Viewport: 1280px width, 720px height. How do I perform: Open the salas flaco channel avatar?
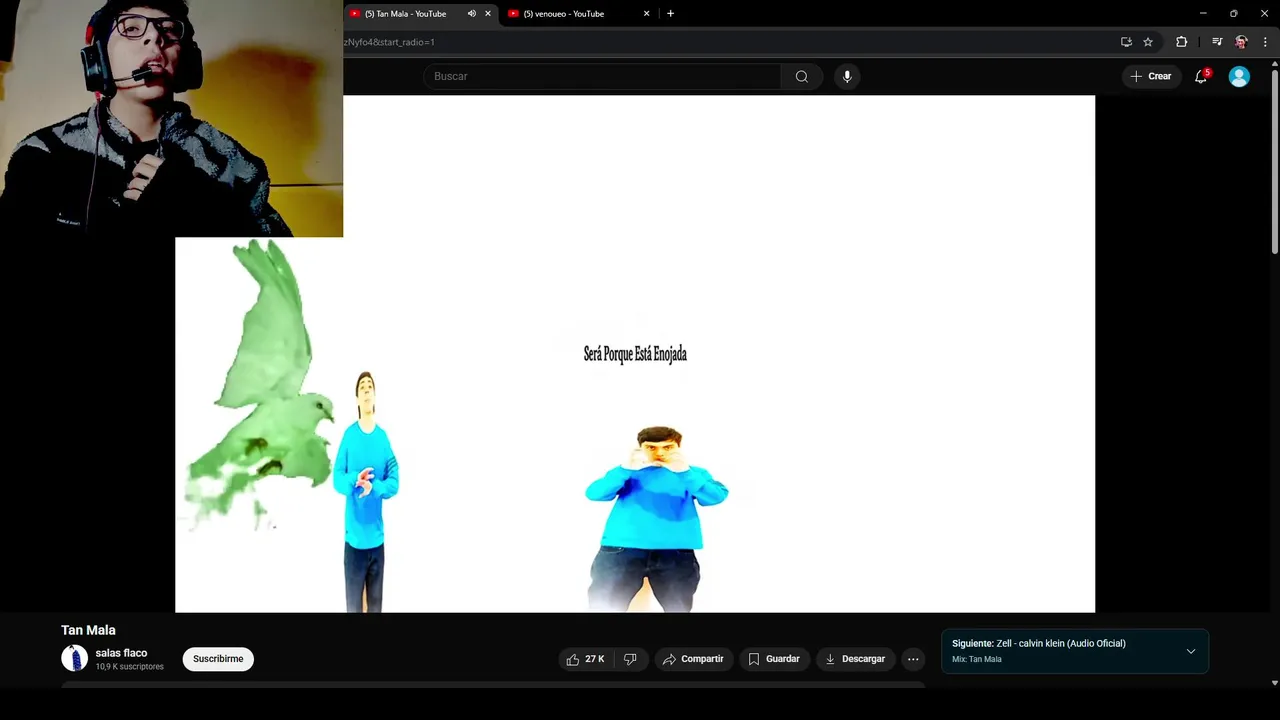(75, 658)
